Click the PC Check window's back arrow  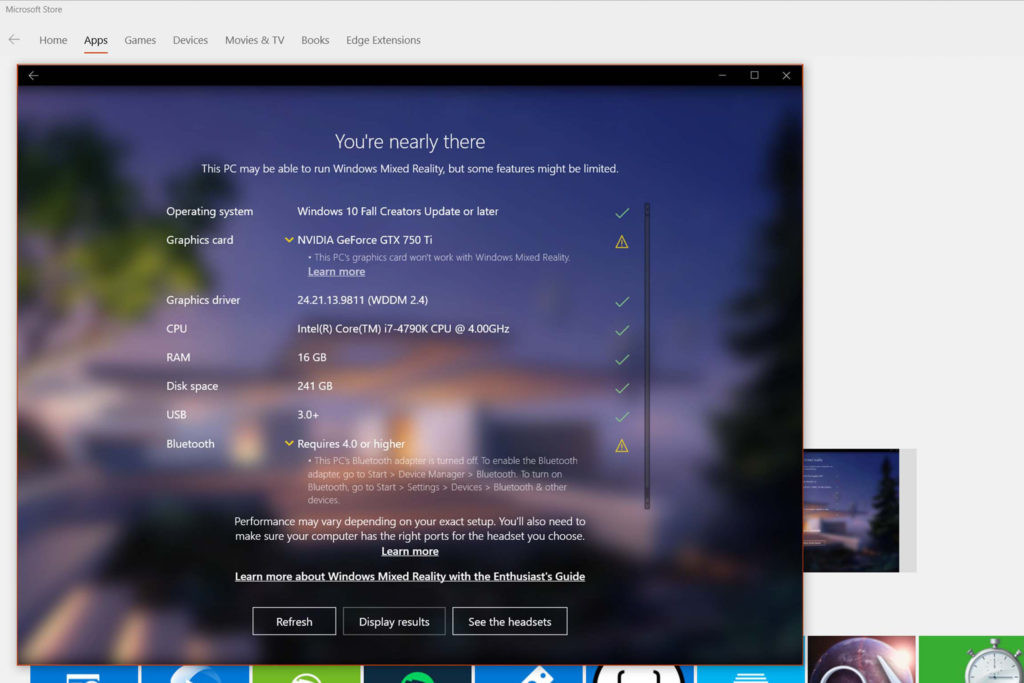click(x=33, y=76)
